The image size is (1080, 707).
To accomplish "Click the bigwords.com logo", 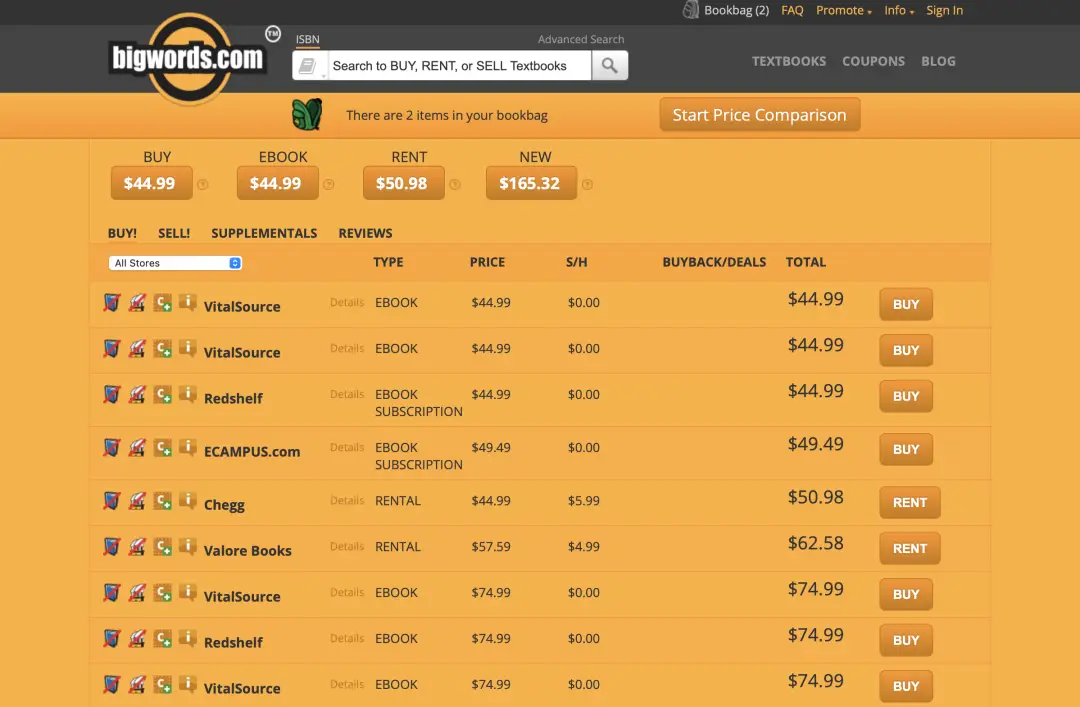I will tap(188, 59).
